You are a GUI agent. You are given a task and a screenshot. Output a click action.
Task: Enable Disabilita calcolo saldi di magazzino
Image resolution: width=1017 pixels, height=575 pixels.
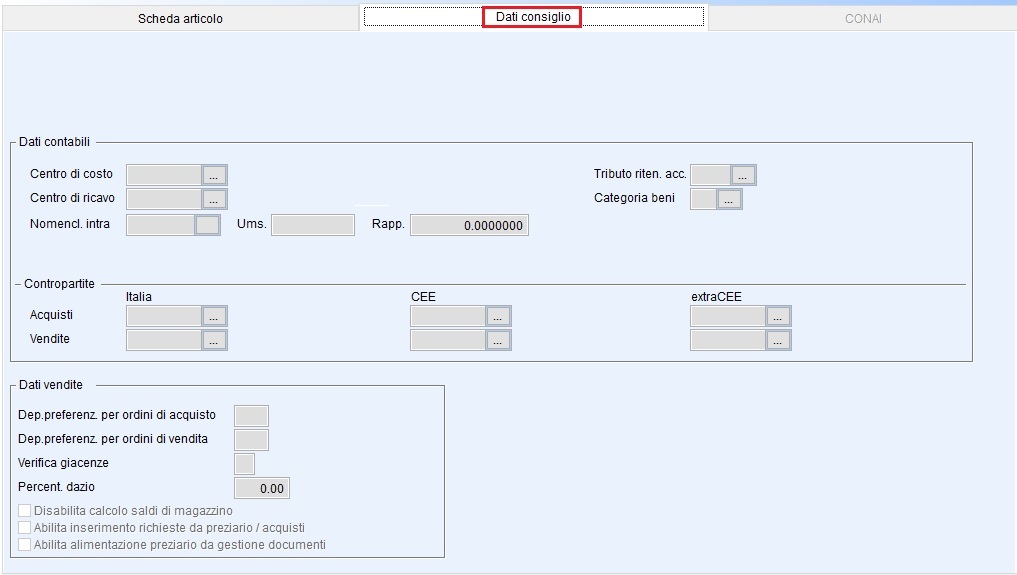pyautogui.click(x=25, y=511)
